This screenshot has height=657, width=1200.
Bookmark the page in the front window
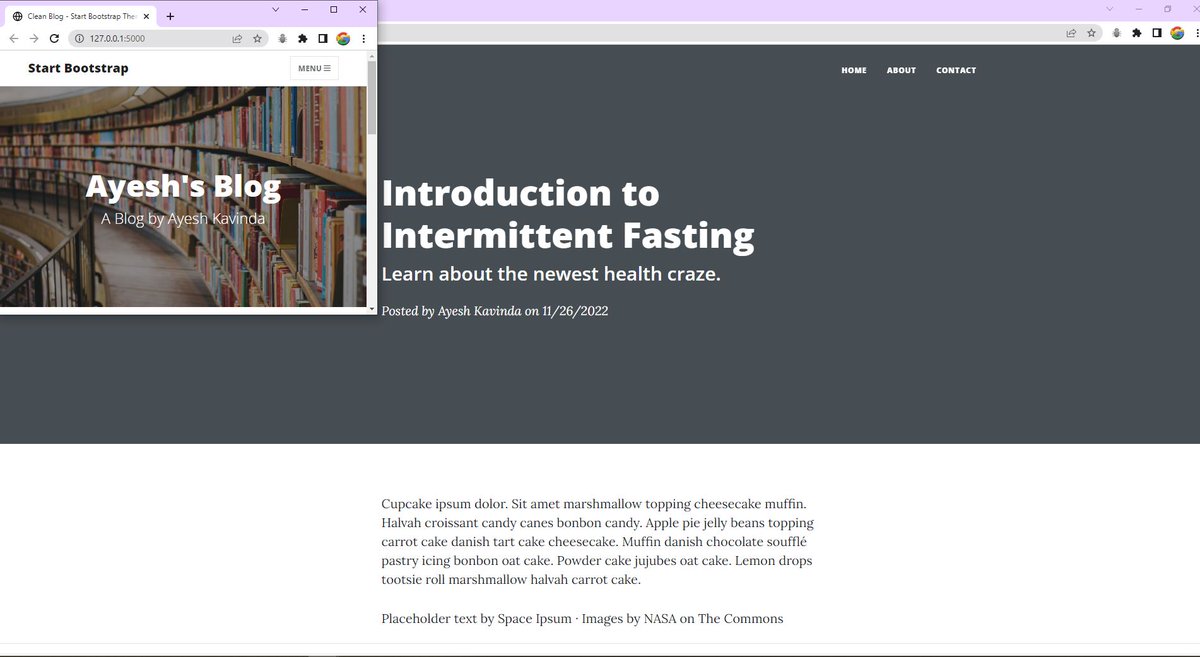257,39
